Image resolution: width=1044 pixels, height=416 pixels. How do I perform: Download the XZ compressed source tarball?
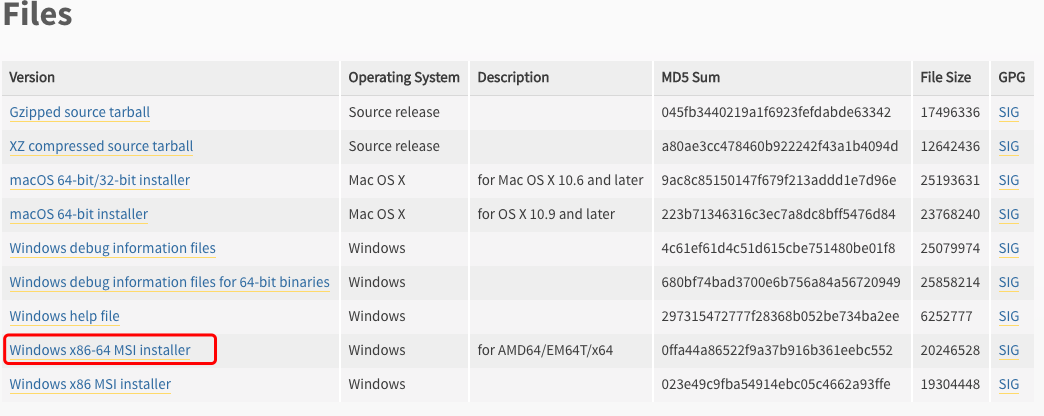[101, 146]
